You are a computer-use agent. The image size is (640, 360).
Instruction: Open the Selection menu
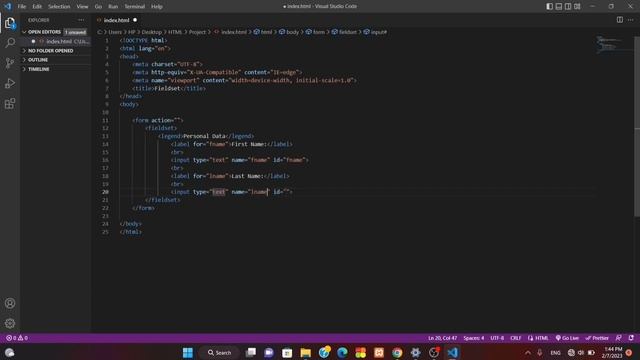[59, 7]
